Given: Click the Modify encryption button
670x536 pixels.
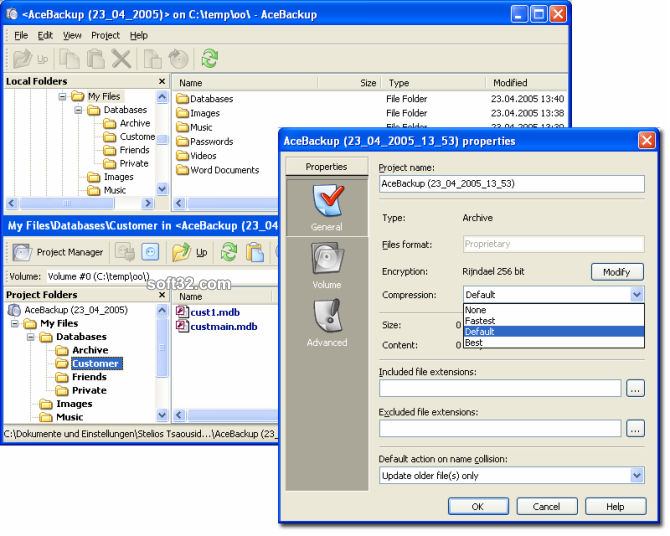Looking at the screenshot, I should click(616, 272).
